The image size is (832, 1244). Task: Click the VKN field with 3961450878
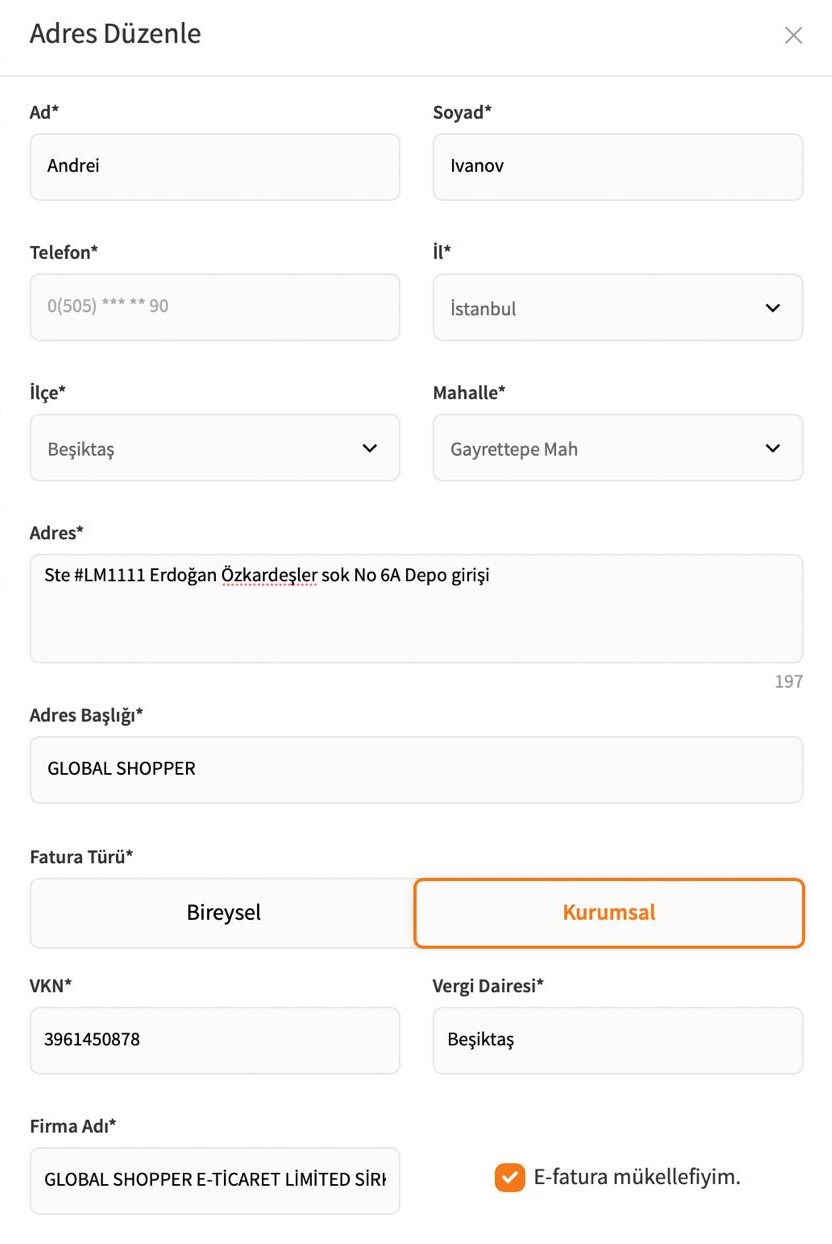coord(214,1040)
